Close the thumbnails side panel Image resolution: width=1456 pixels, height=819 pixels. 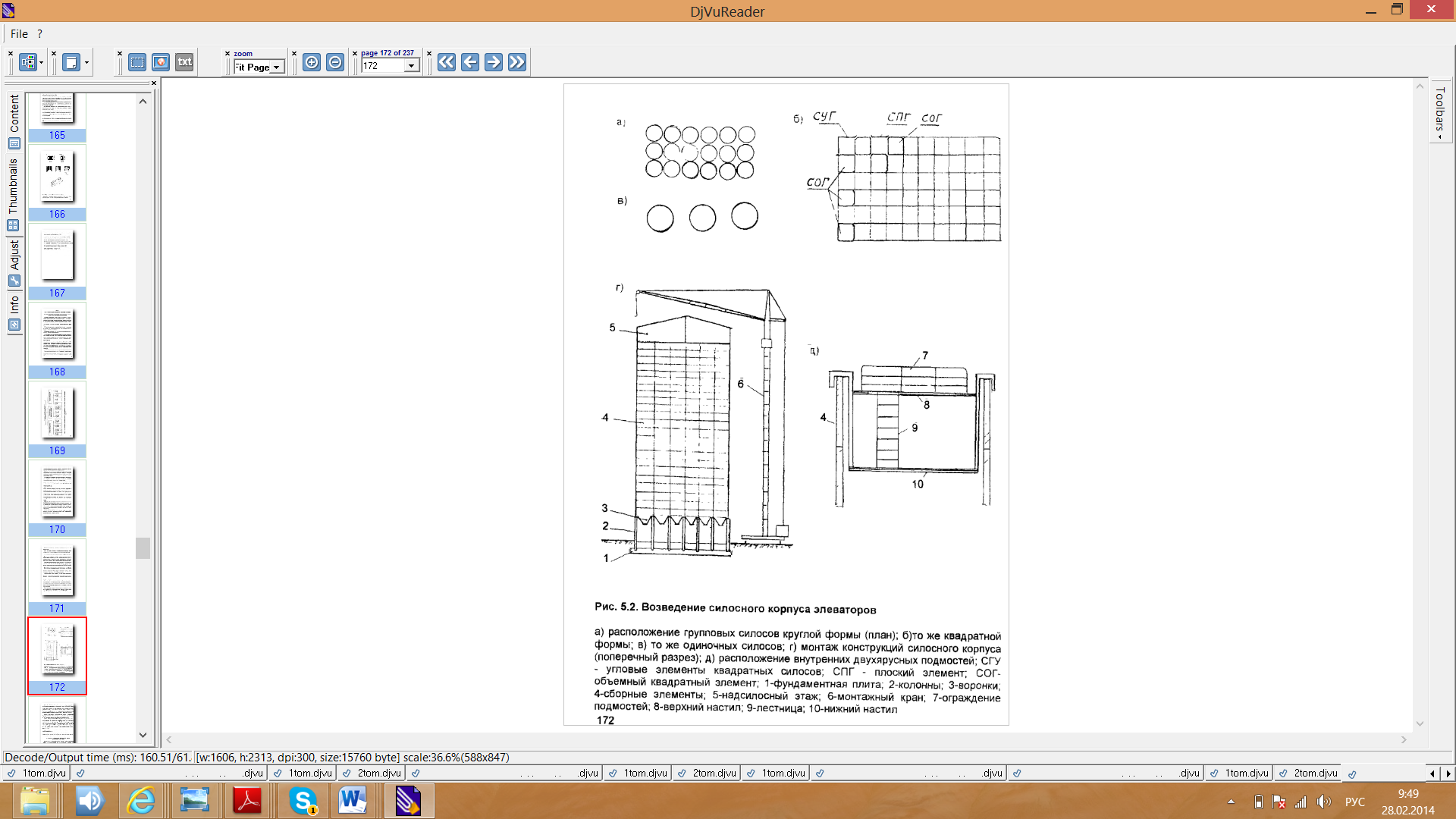tap(154, 83)
